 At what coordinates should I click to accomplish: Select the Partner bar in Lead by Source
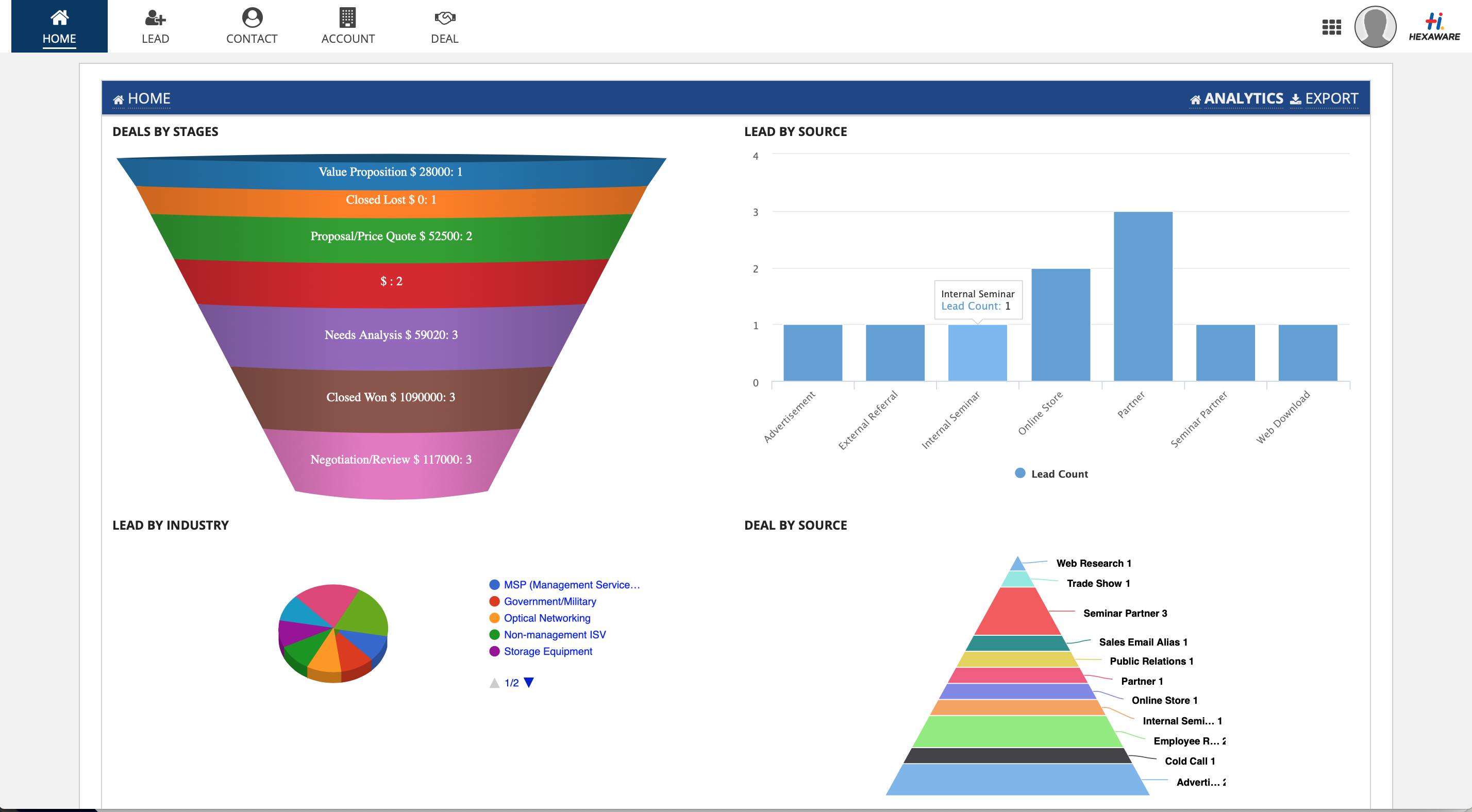1142,296
